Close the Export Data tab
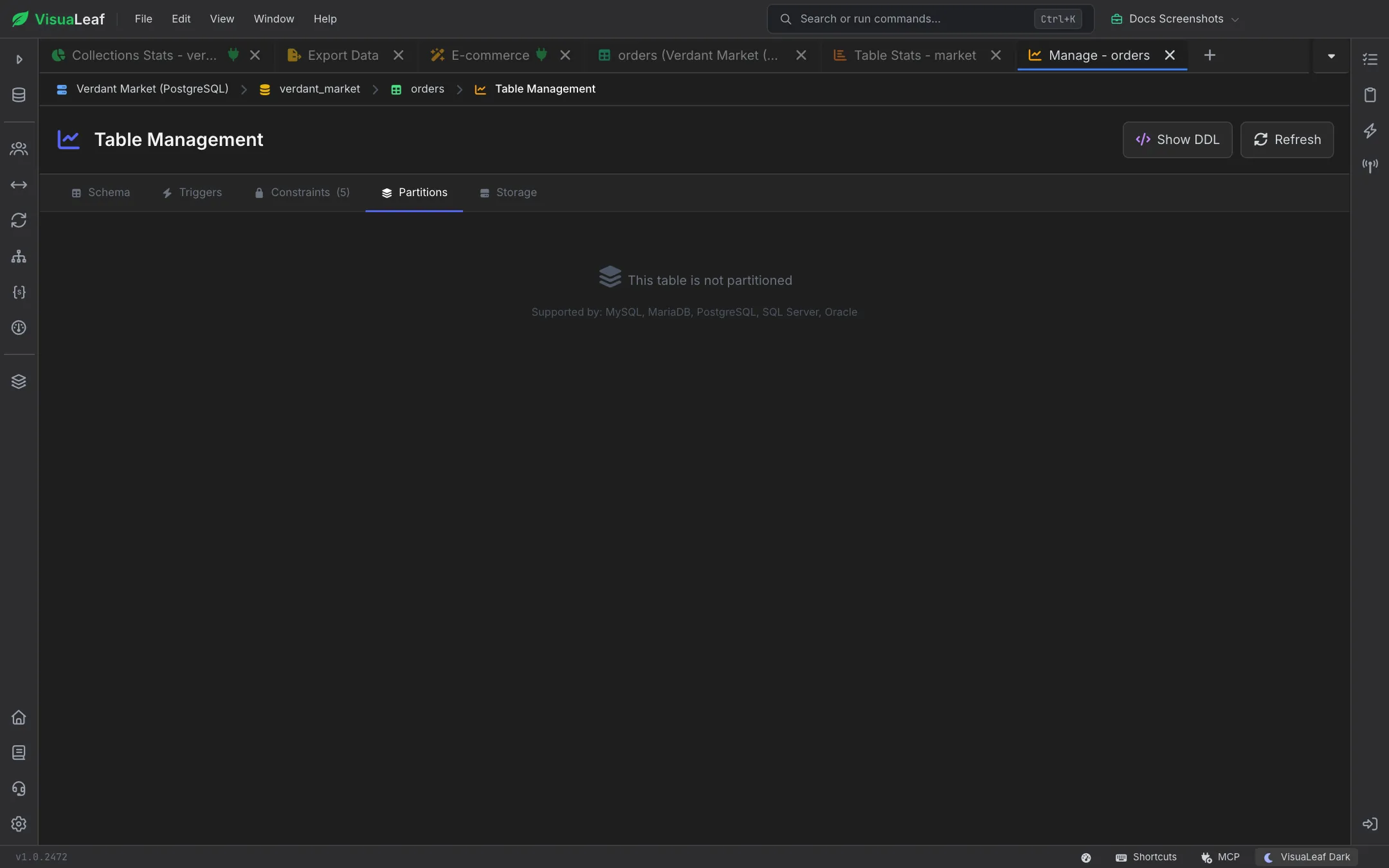The image size is (1389, 868). [x=399, y=55]
